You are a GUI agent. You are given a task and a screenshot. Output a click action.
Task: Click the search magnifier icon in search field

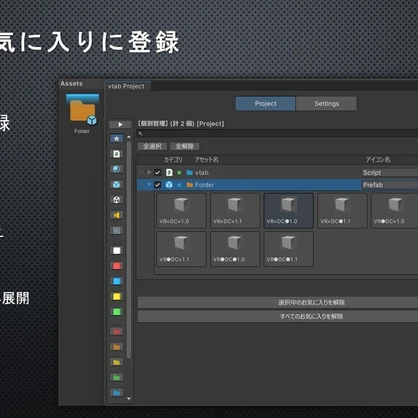pos(140,133)
